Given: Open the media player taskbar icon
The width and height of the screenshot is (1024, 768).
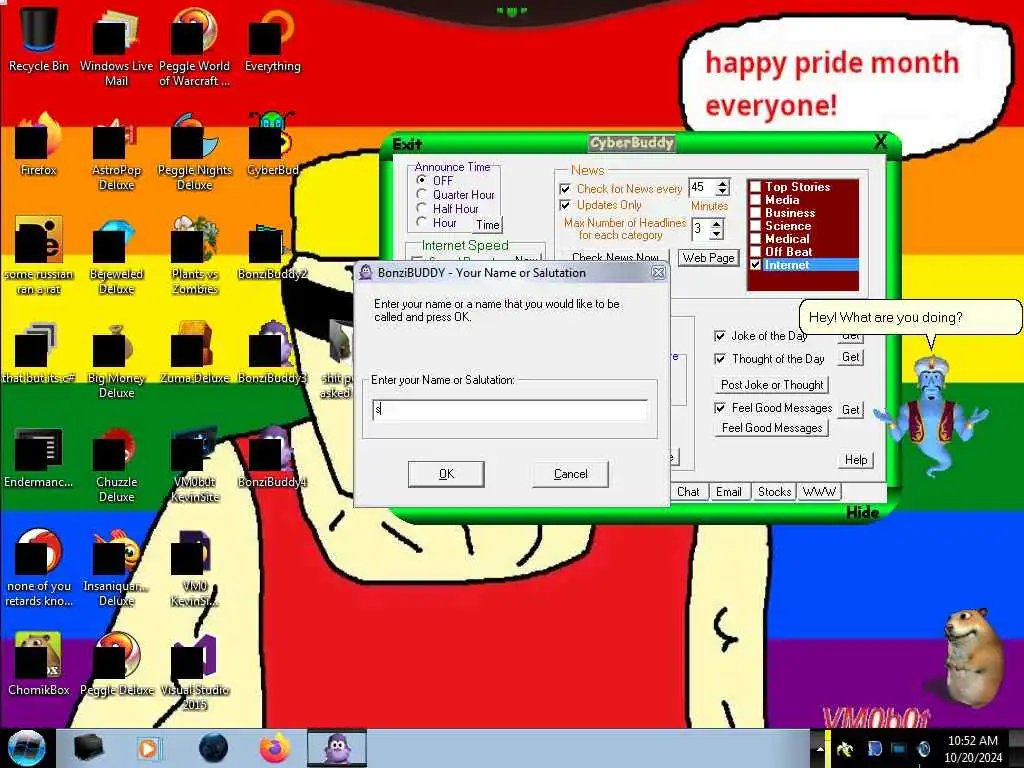Looking at the screenshot, I should point(148,748).
